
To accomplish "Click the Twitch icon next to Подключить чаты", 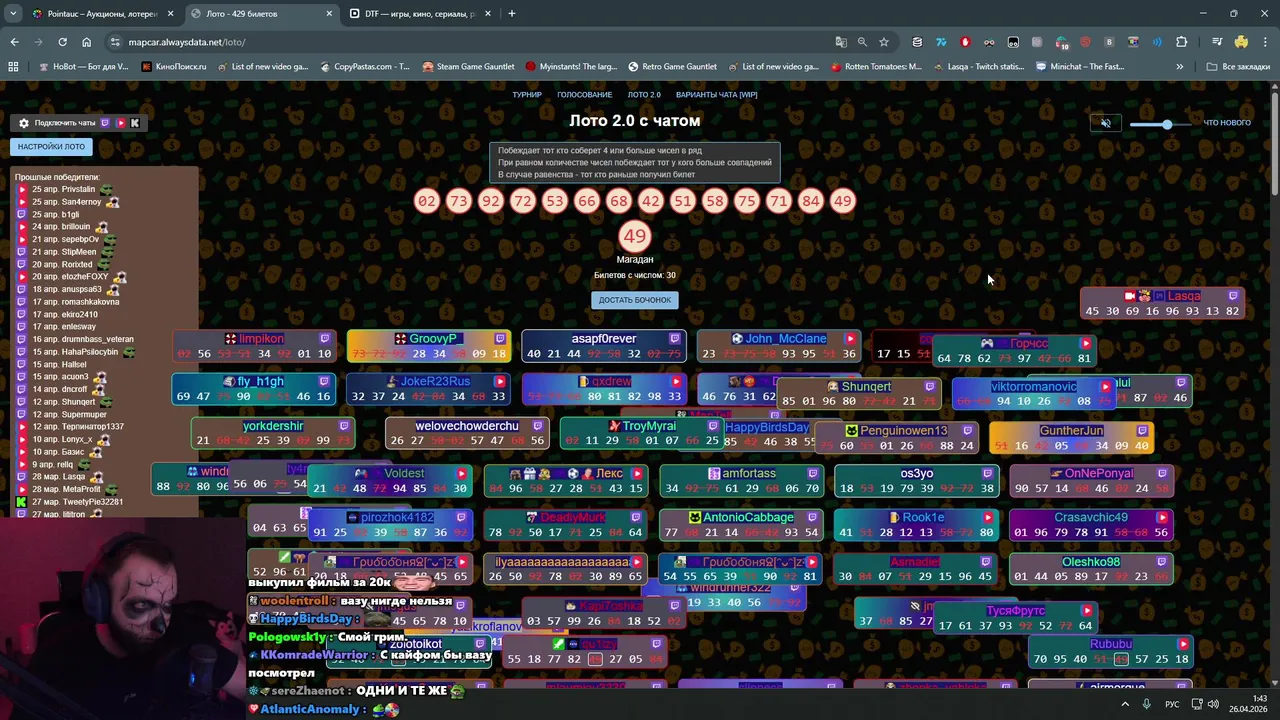I will pos(105,123).
